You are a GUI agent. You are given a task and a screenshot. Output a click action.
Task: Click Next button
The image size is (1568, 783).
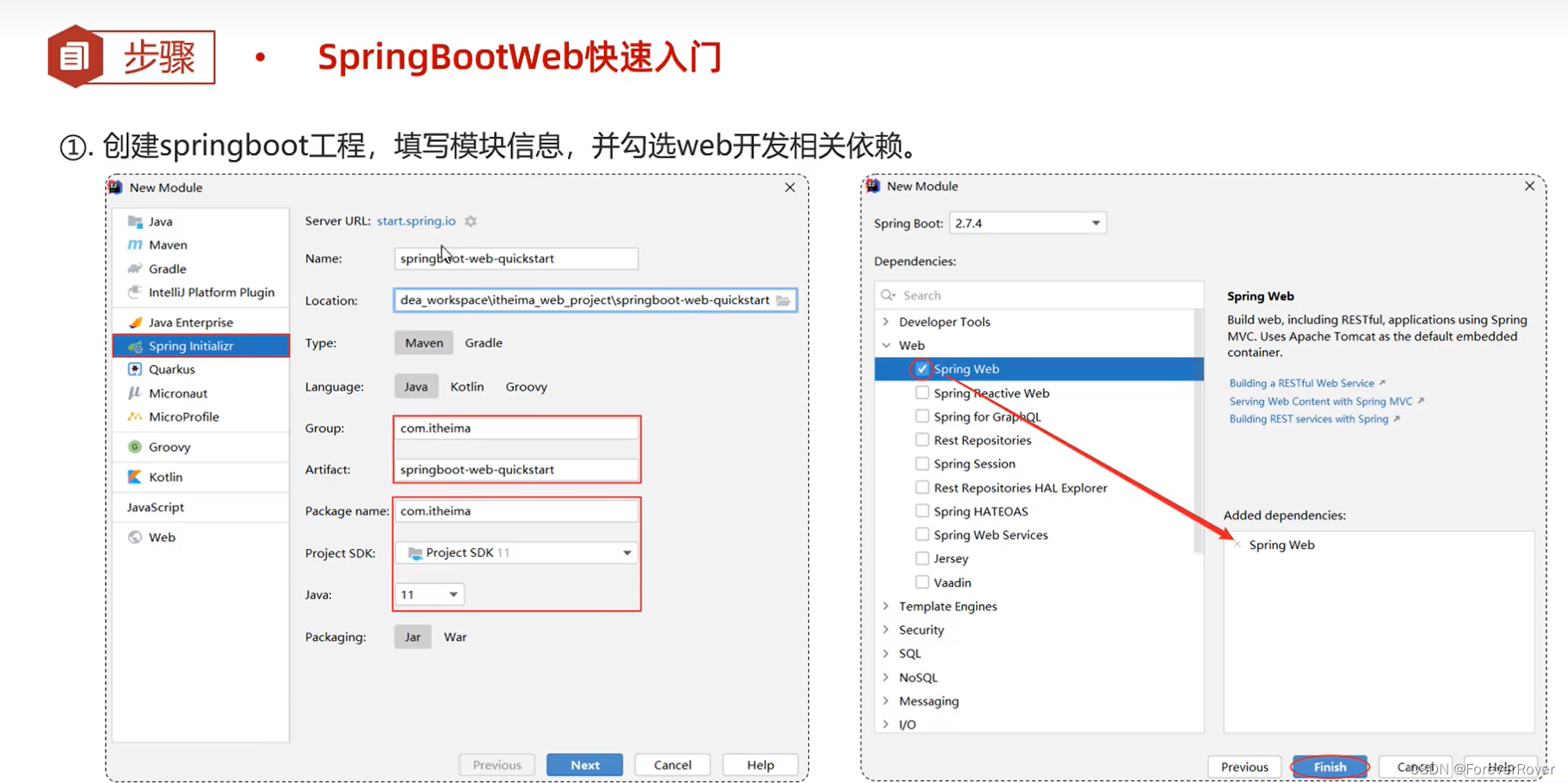585,765
